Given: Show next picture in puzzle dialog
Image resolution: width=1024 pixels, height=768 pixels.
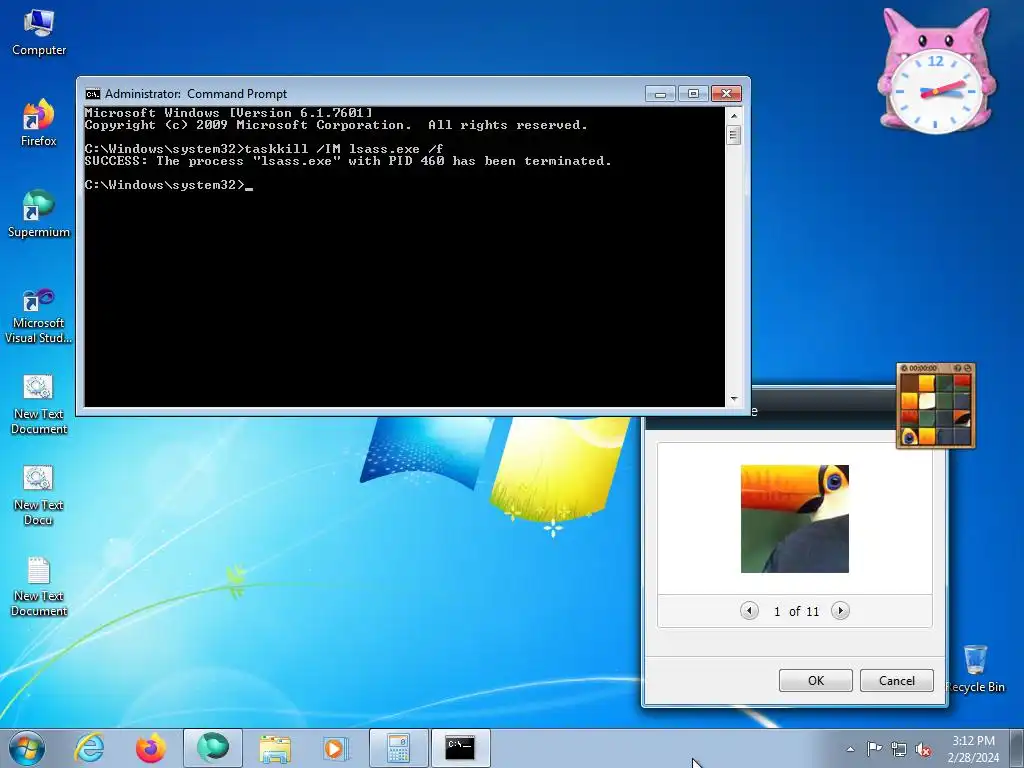Looking at the screenshot, I should tap(840, 611).
